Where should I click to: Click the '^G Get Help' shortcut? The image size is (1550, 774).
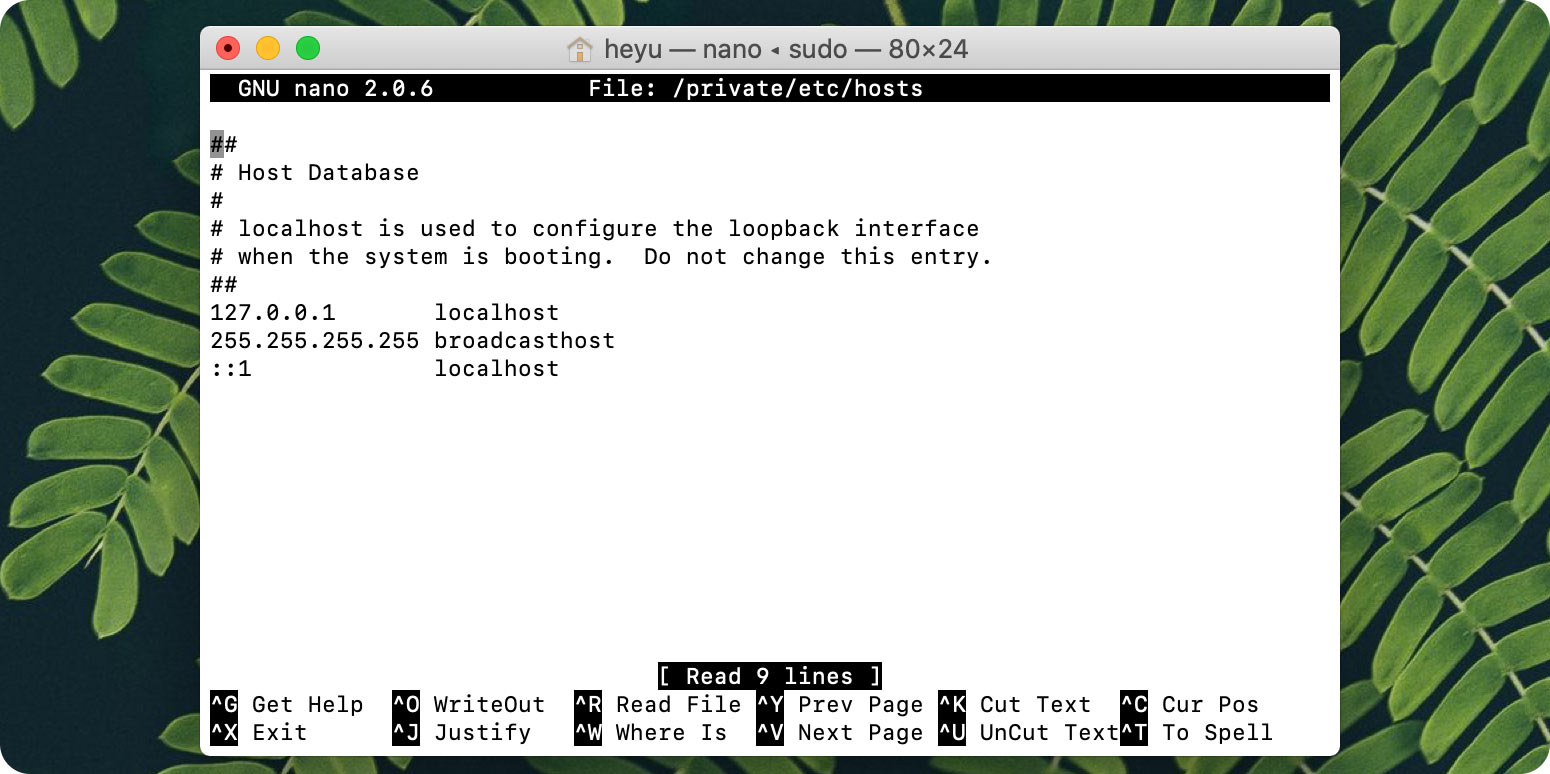click(287, 704)
